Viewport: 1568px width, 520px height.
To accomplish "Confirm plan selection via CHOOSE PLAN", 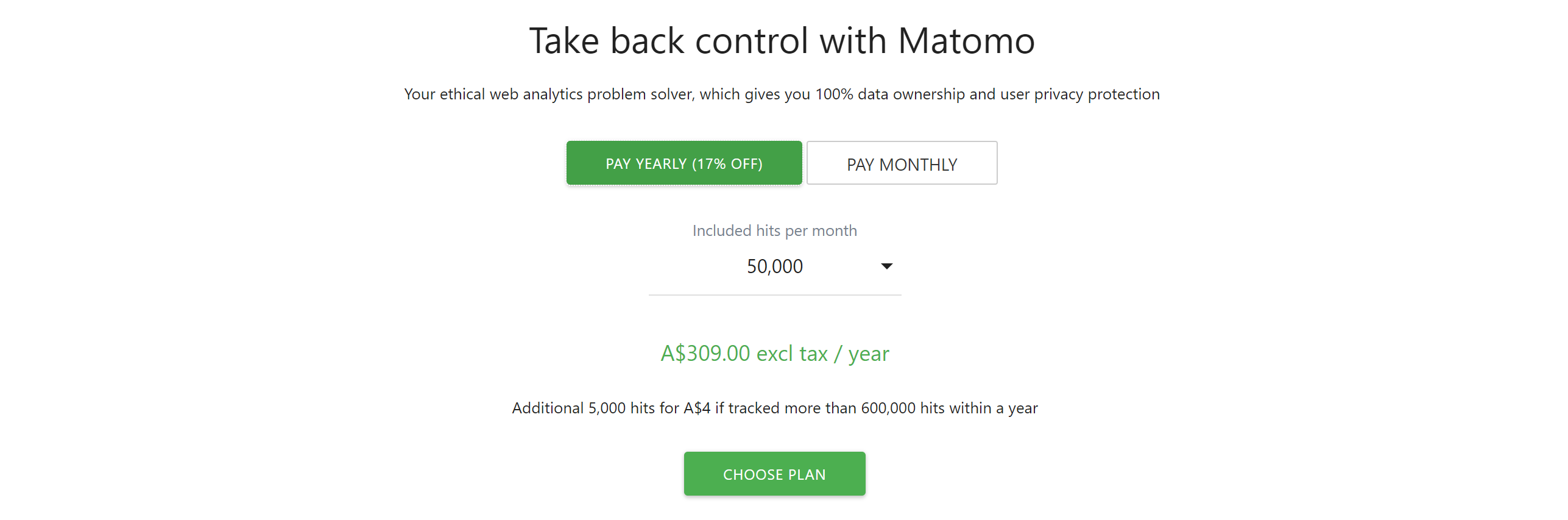I will 774,474.
